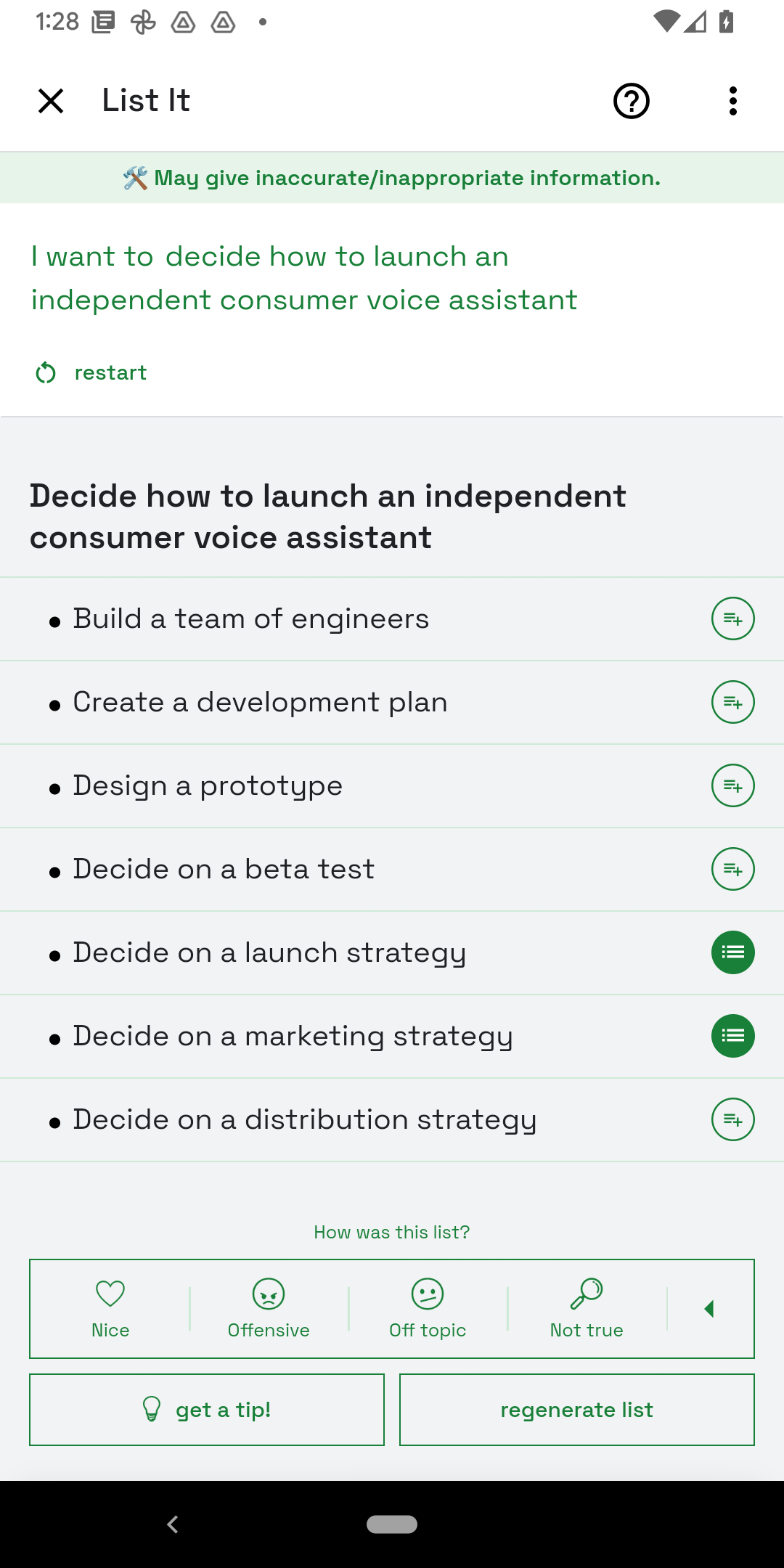The height and width of the screenshot is (1568, 784).
Task: Tap the restart link
Action: click(91, 372)
